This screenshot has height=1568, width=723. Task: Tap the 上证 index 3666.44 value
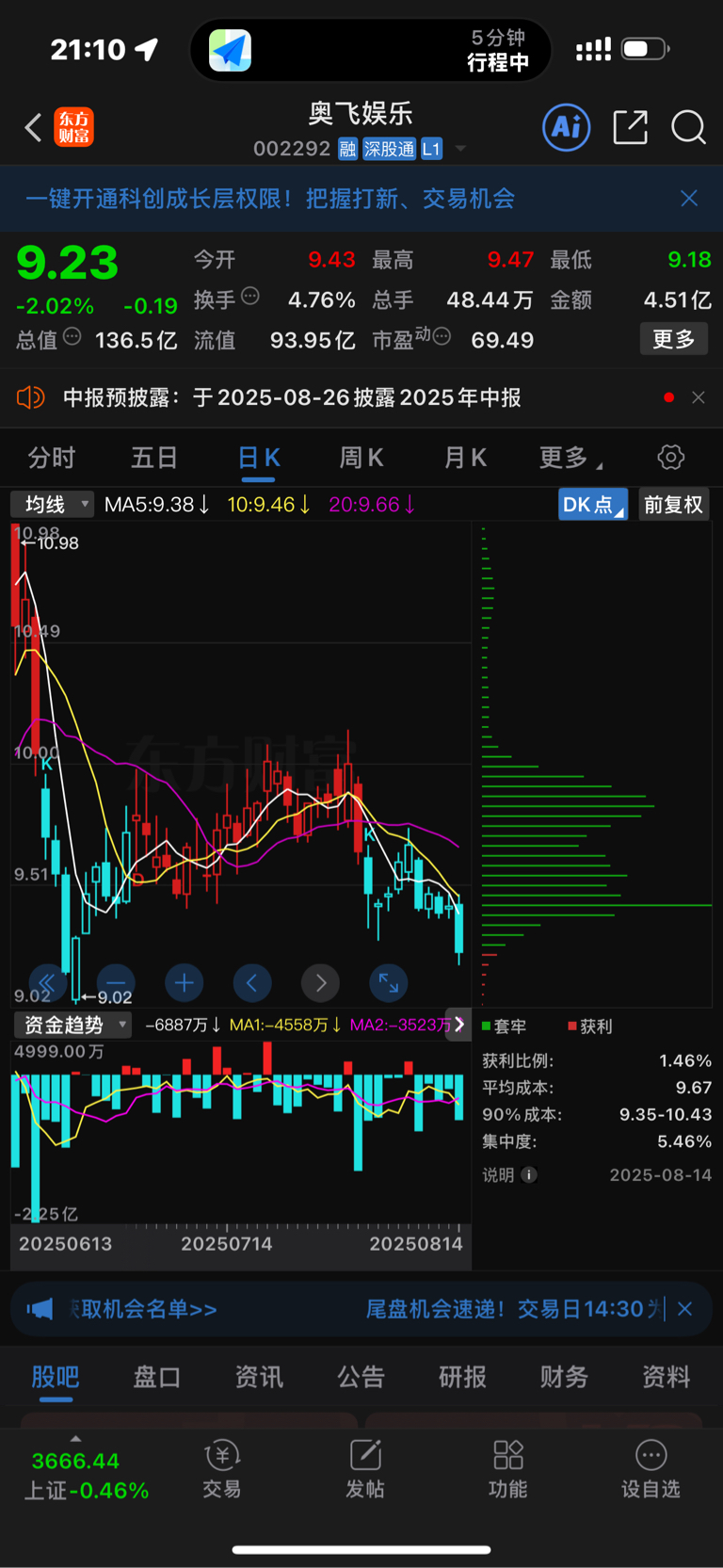pyautogui.click(x=75, y=1462)
